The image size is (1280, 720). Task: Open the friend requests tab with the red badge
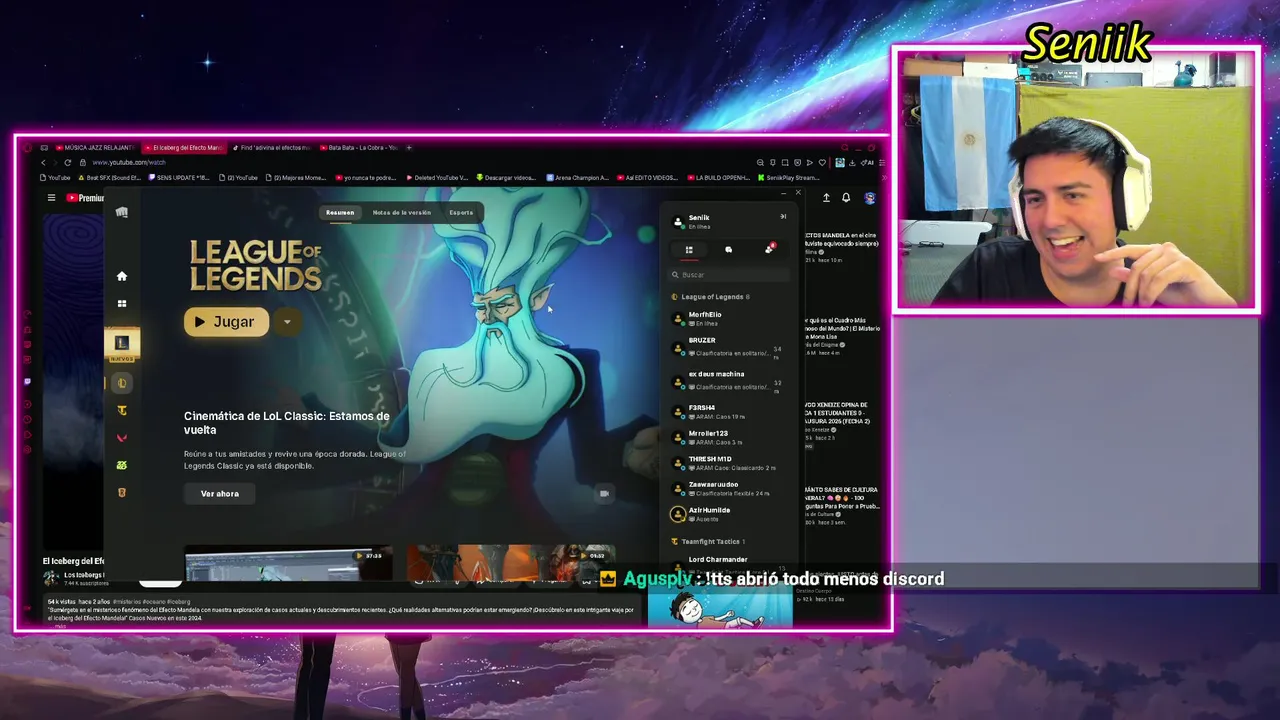point(769,249)
